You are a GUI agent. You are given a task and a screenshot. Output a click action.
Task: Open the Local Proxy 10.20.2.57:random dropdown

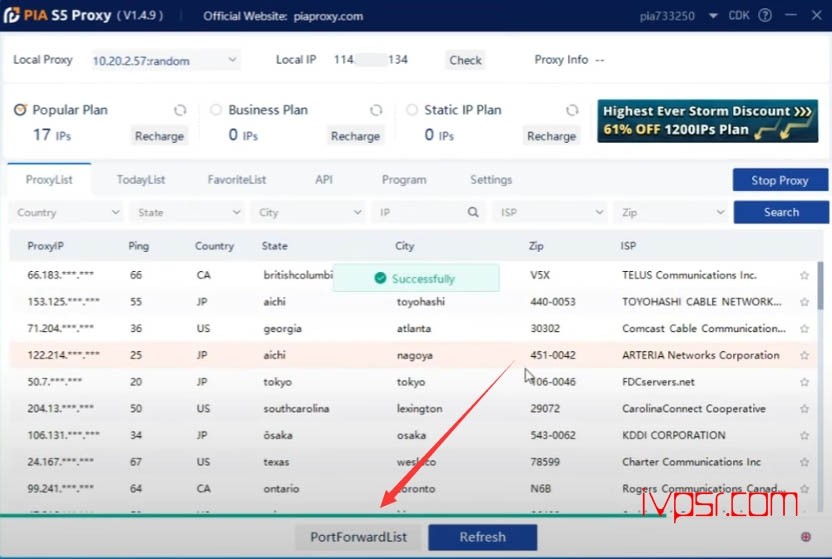[x=165, y=60]
